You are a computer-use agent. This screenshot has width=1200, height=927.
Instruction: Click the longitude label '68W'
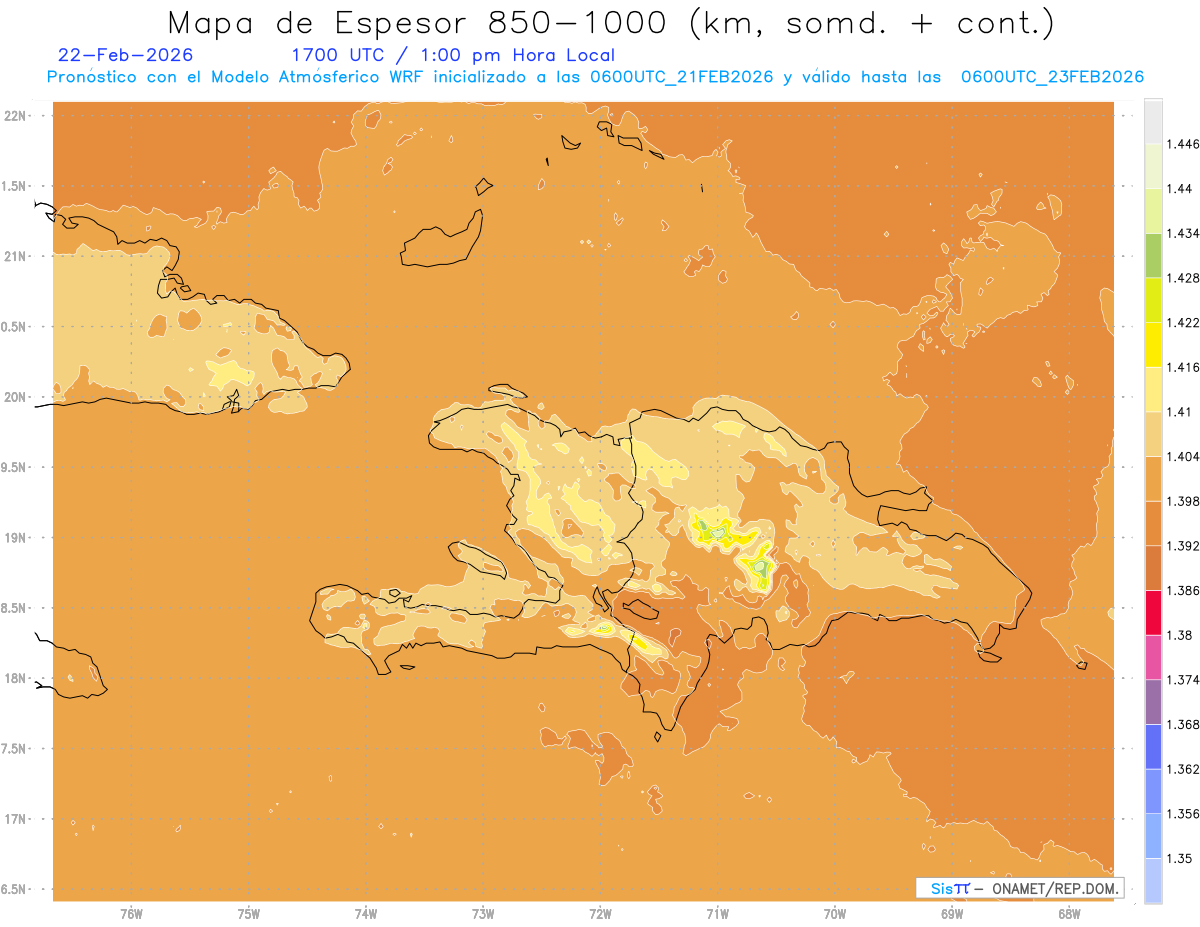point(1069,913)
